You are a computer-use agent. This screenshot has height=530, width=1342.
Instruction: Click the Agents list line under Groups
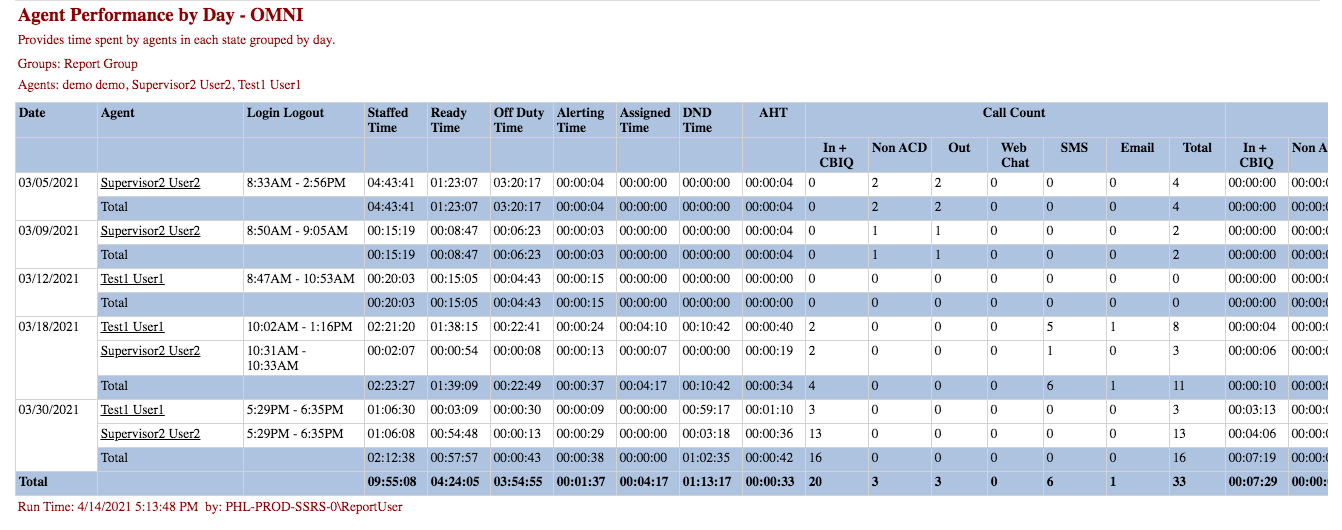(160, 86)
